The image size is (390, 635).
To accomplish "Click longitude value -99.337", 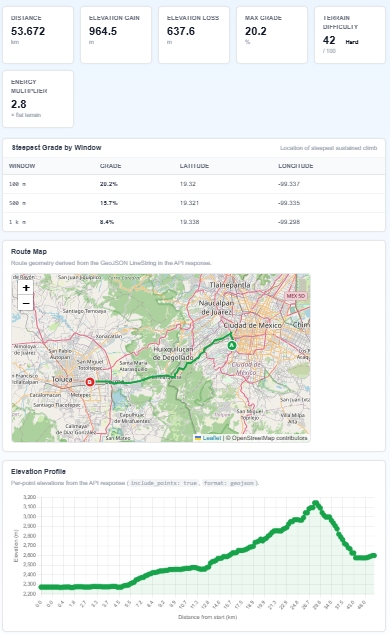I will [289, 184].
